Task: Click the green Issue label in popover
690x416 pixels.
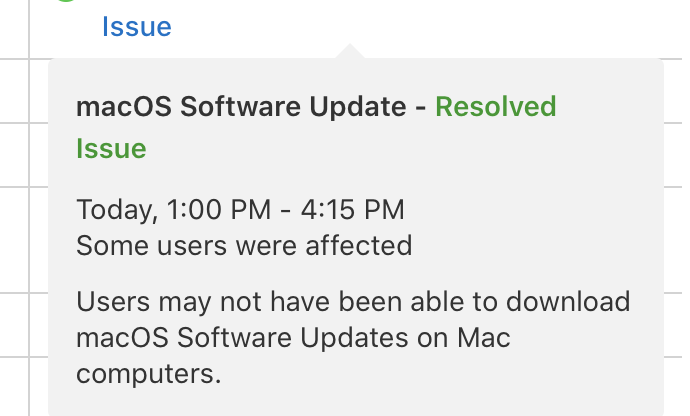Action: coord(111,149)
